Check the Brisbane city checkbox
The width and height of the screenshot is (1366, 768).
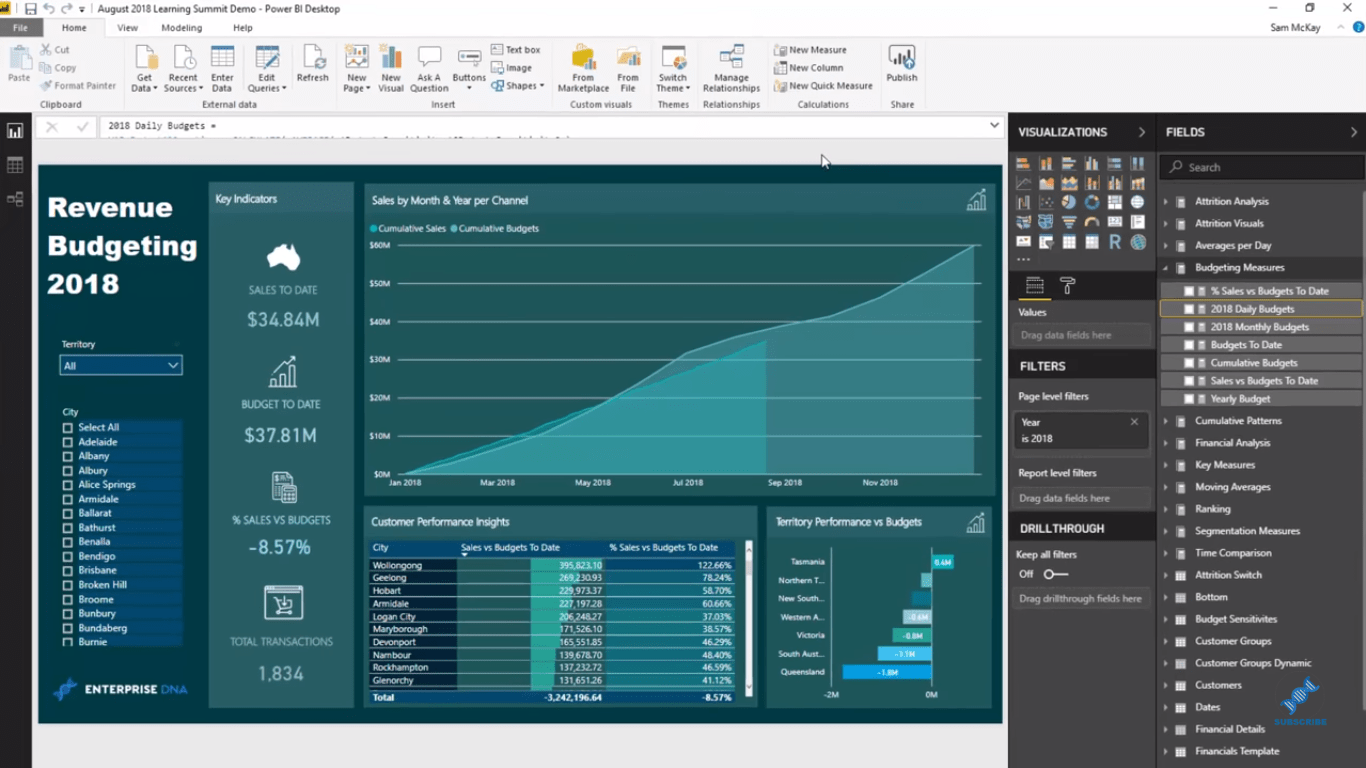[68, 571]
